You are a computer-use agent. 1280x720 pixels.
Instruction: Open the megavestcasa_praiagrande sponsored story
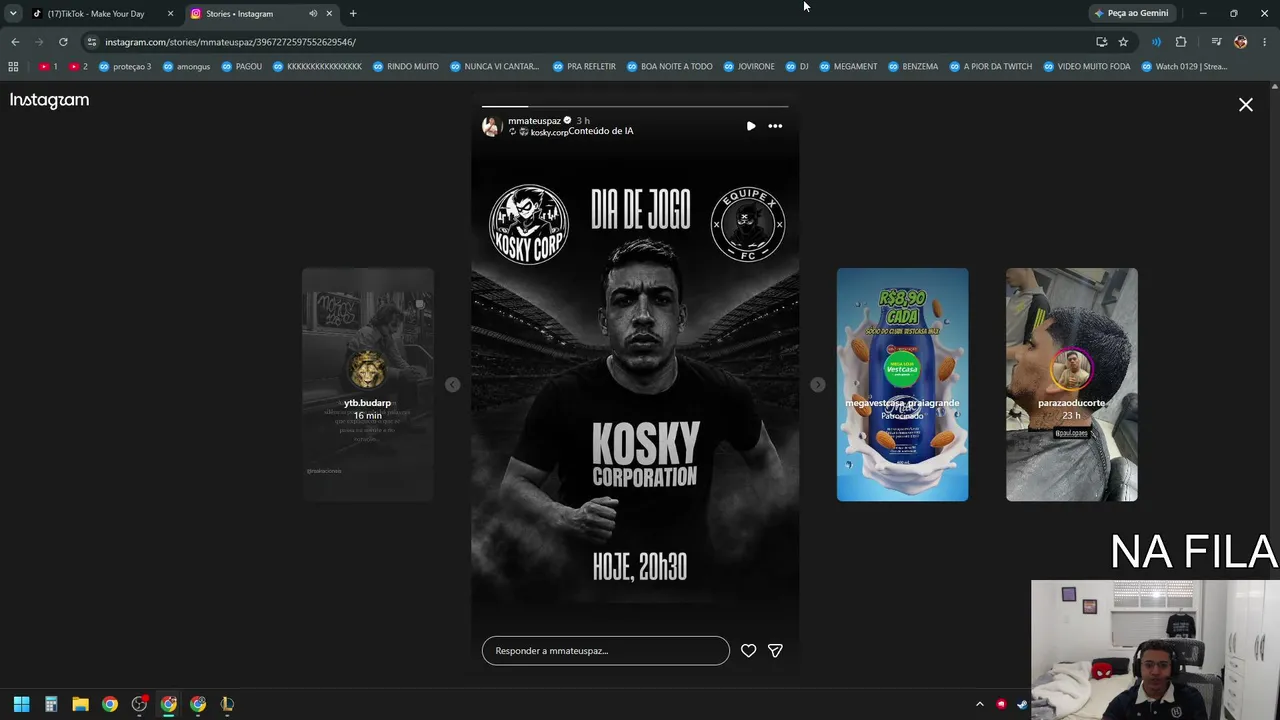tap(902, 385)
